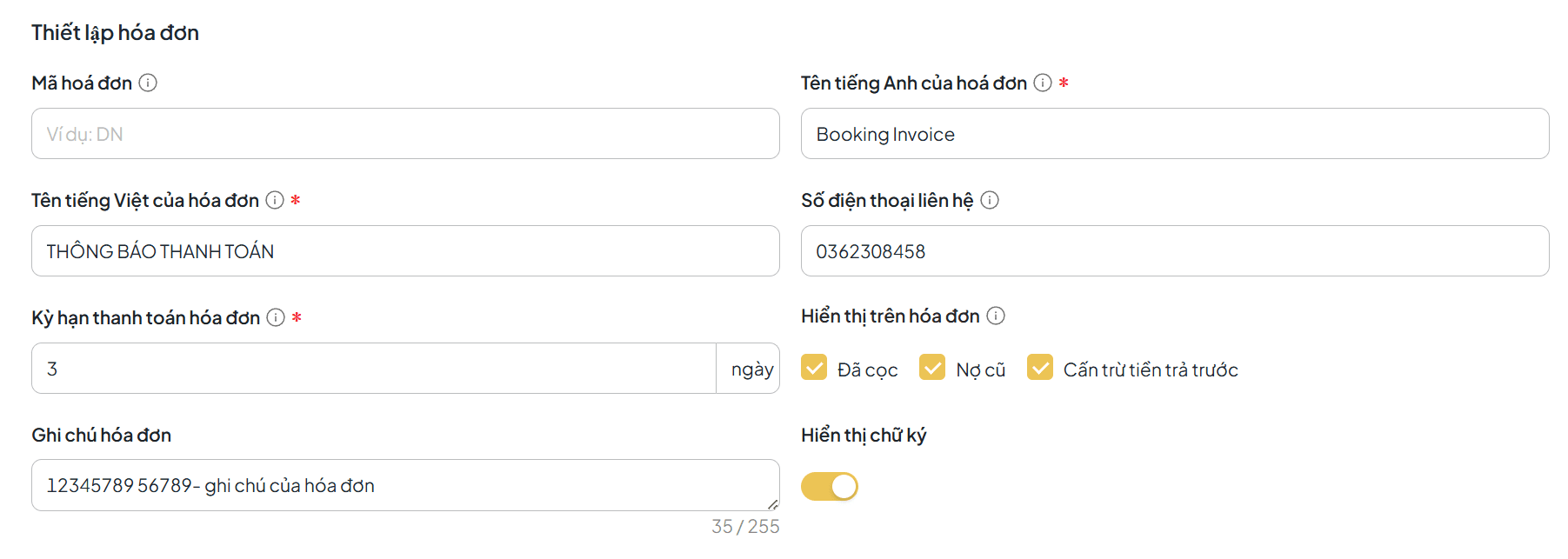Click the Ghi chú hóa đơn textarea

[405, 485]
